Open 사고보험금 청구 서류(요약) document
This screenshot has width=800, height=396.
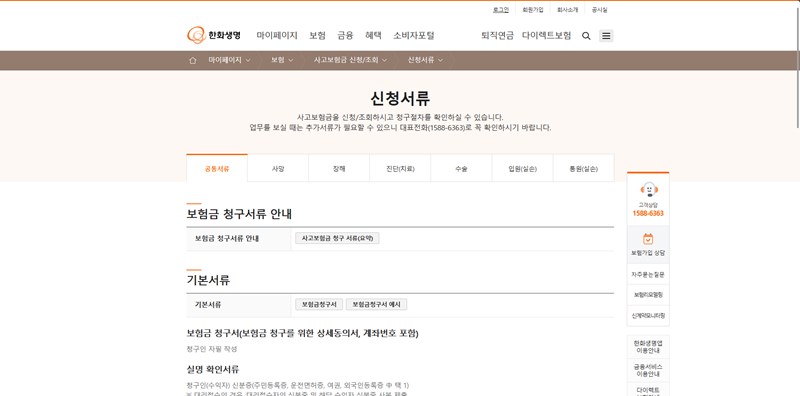337,238
